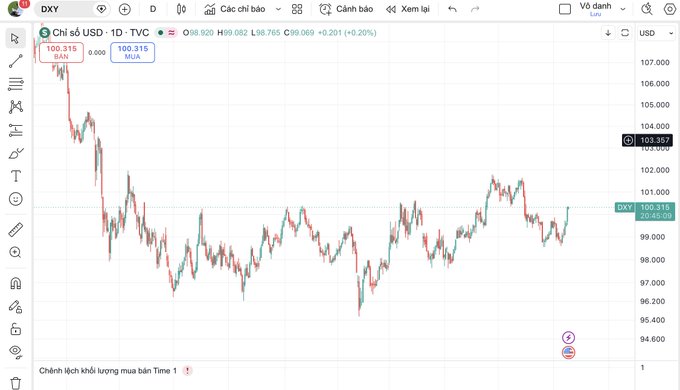The width and height of the screenshot is (680, 390).
Task: Open Các chỉ báo indicators dialog
Action: click(235, 9)
